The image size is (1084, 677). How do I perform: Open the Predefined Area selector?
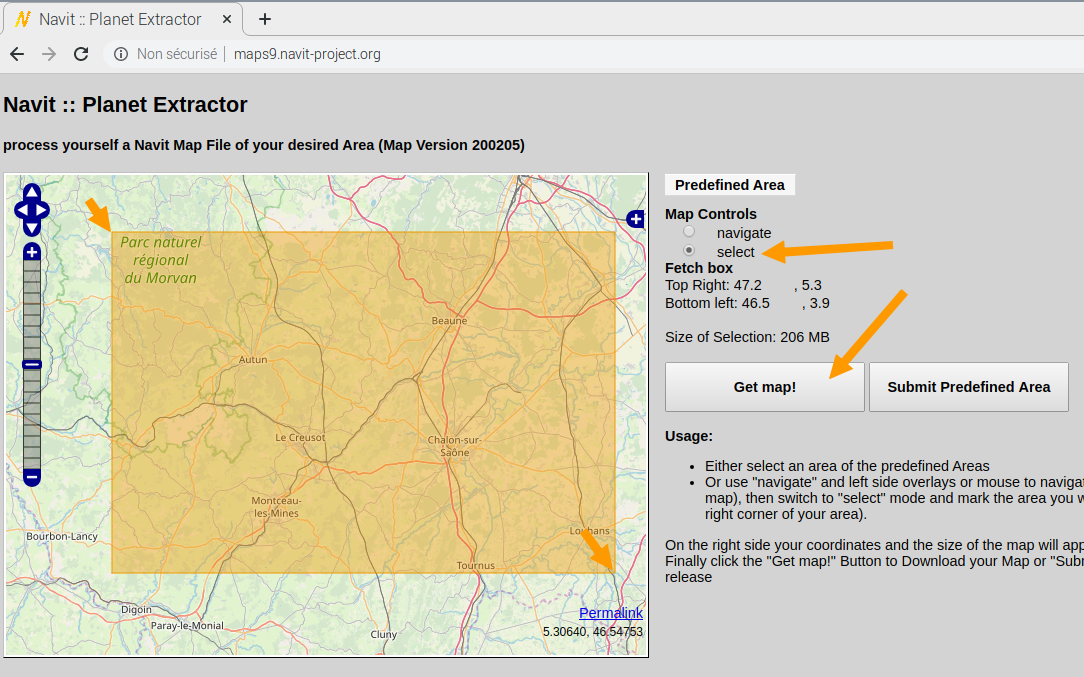point(730,185)
